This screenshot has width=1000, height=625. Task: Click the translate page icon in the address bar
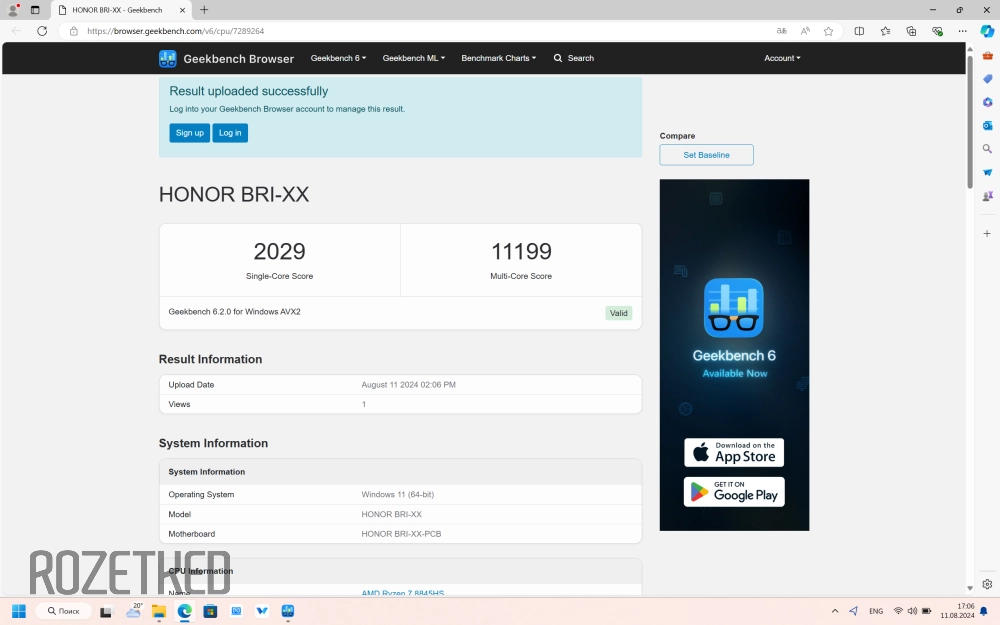[x=782, y=31]
